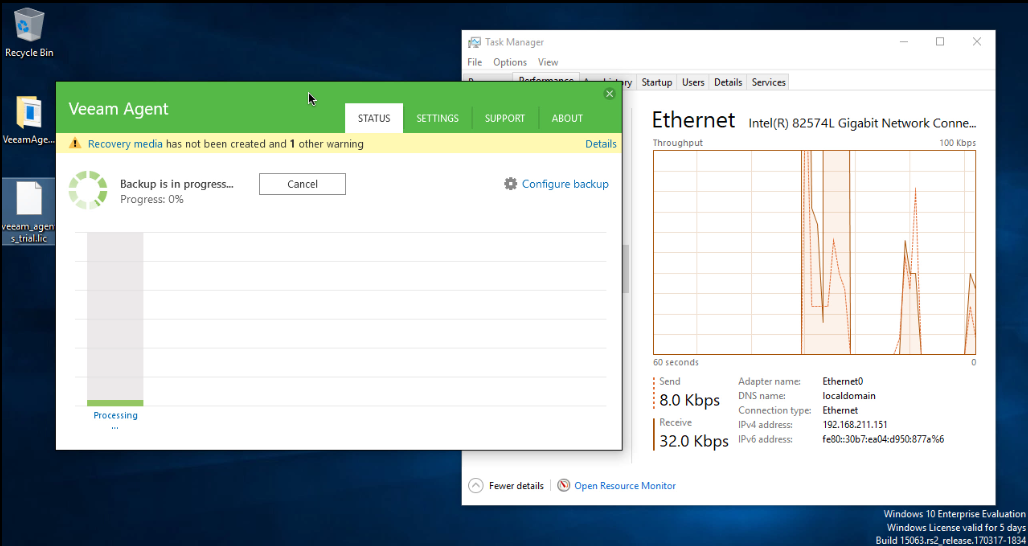Click the IPv4 address 192.168.211.151
This screenshot has width=1028, height=546.
(855, 425)
